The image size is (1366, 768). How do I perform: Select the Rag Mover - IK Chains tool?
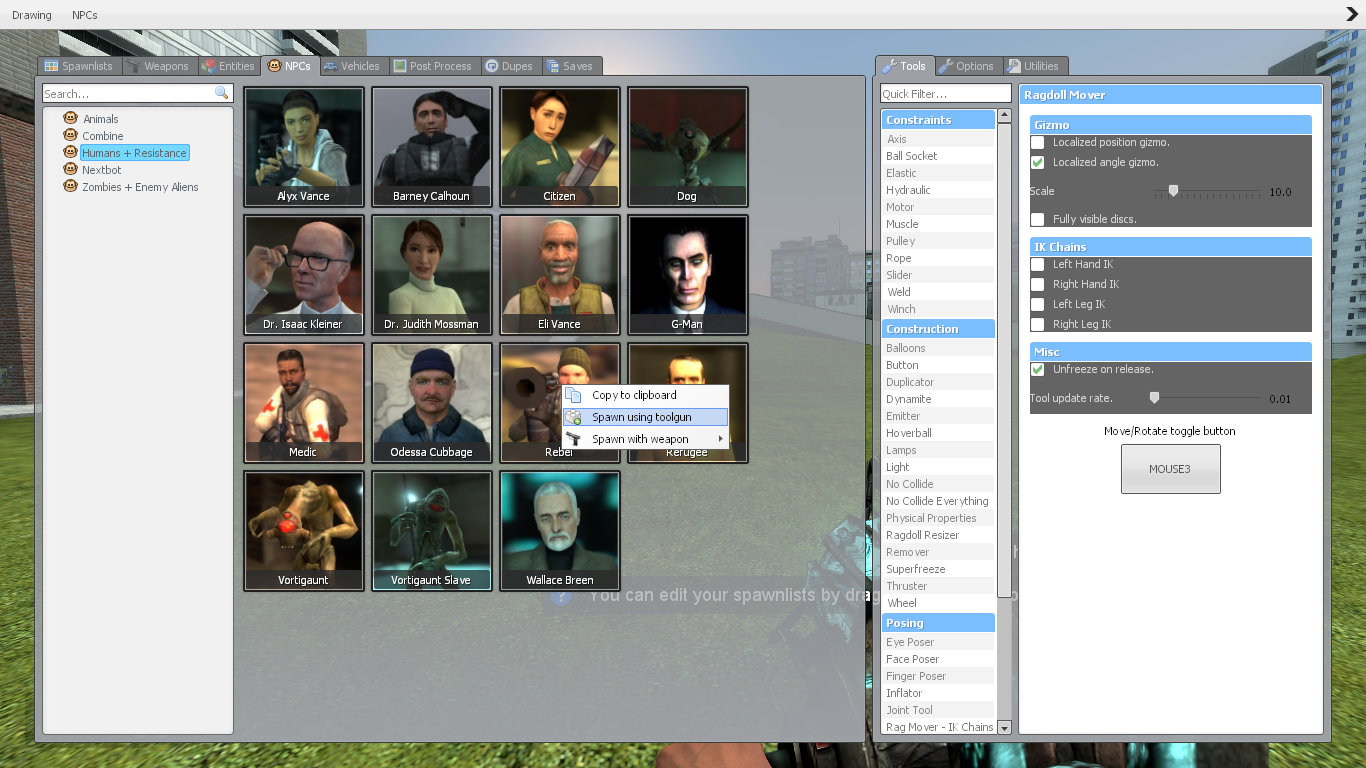938,727
